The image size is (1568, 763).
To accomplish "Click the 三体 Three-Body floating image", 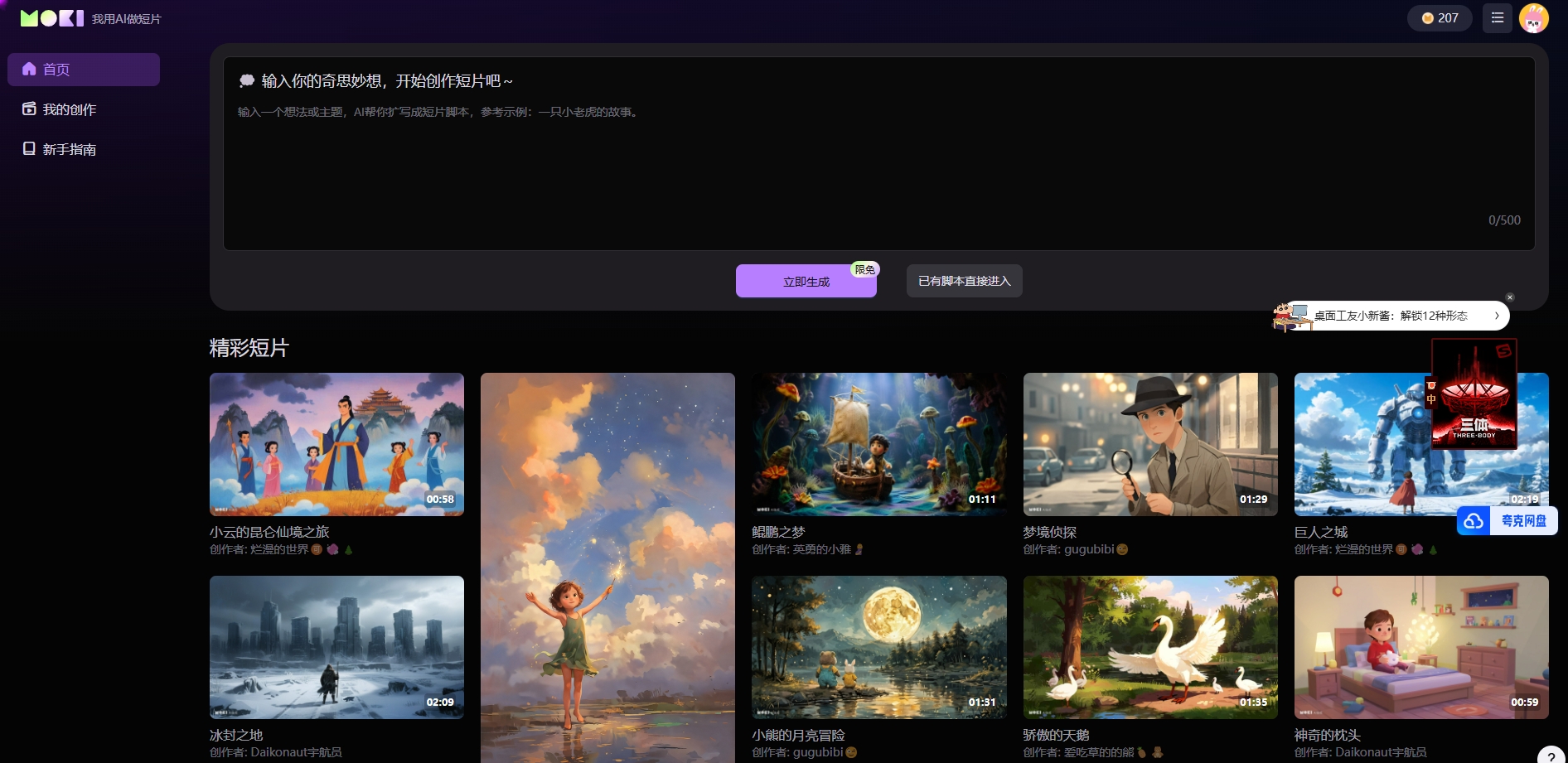I will (x=1474, y=394).
